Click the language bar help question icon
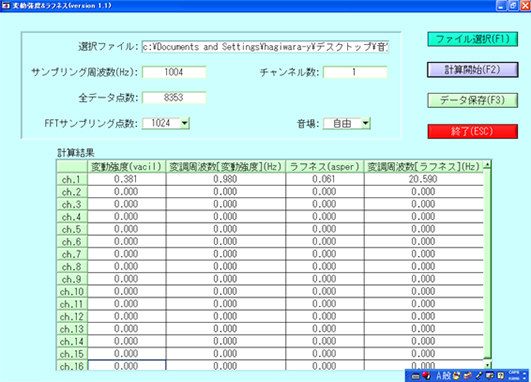The image size is (531, 382). point(500,376)
